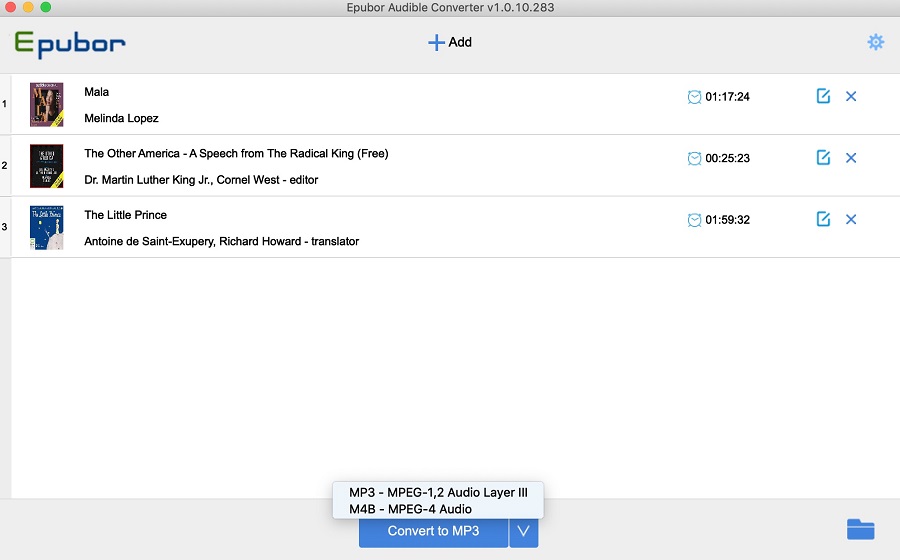Click the Epubor logo

tap(70, 44)
